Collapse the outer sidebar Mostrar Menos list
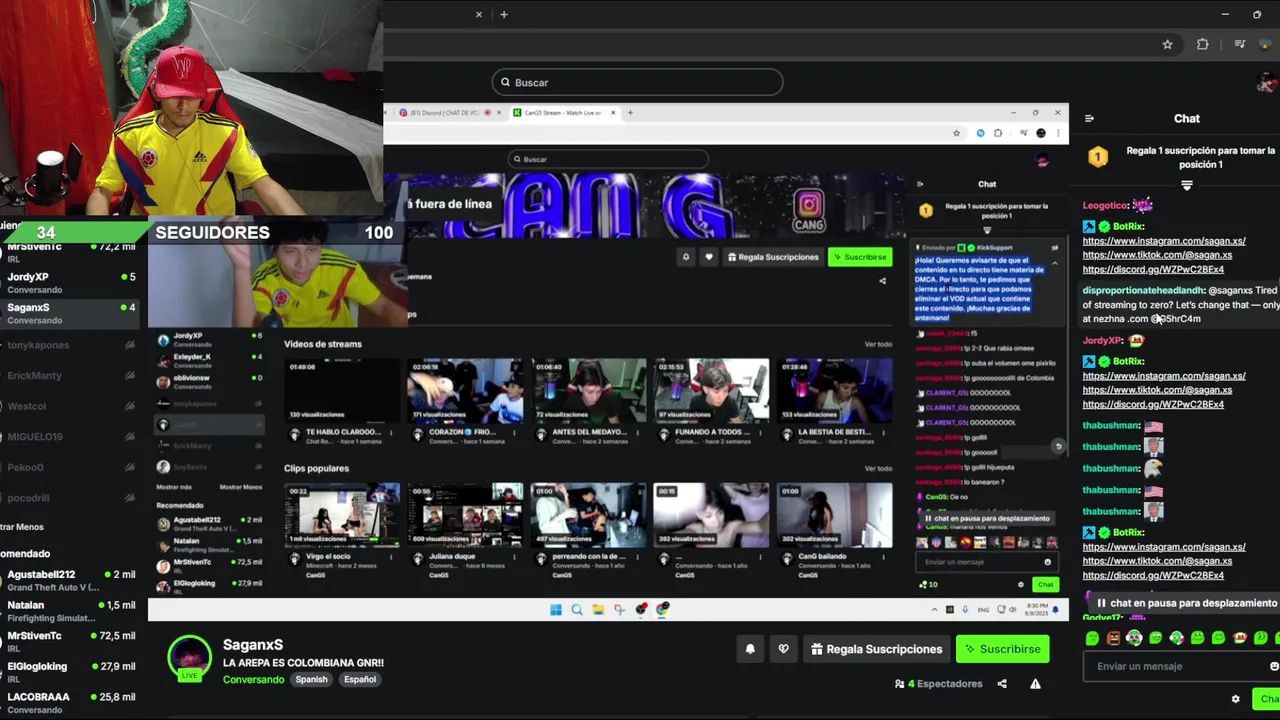The width and height of the screenshot is (1280, 720). 22,527
